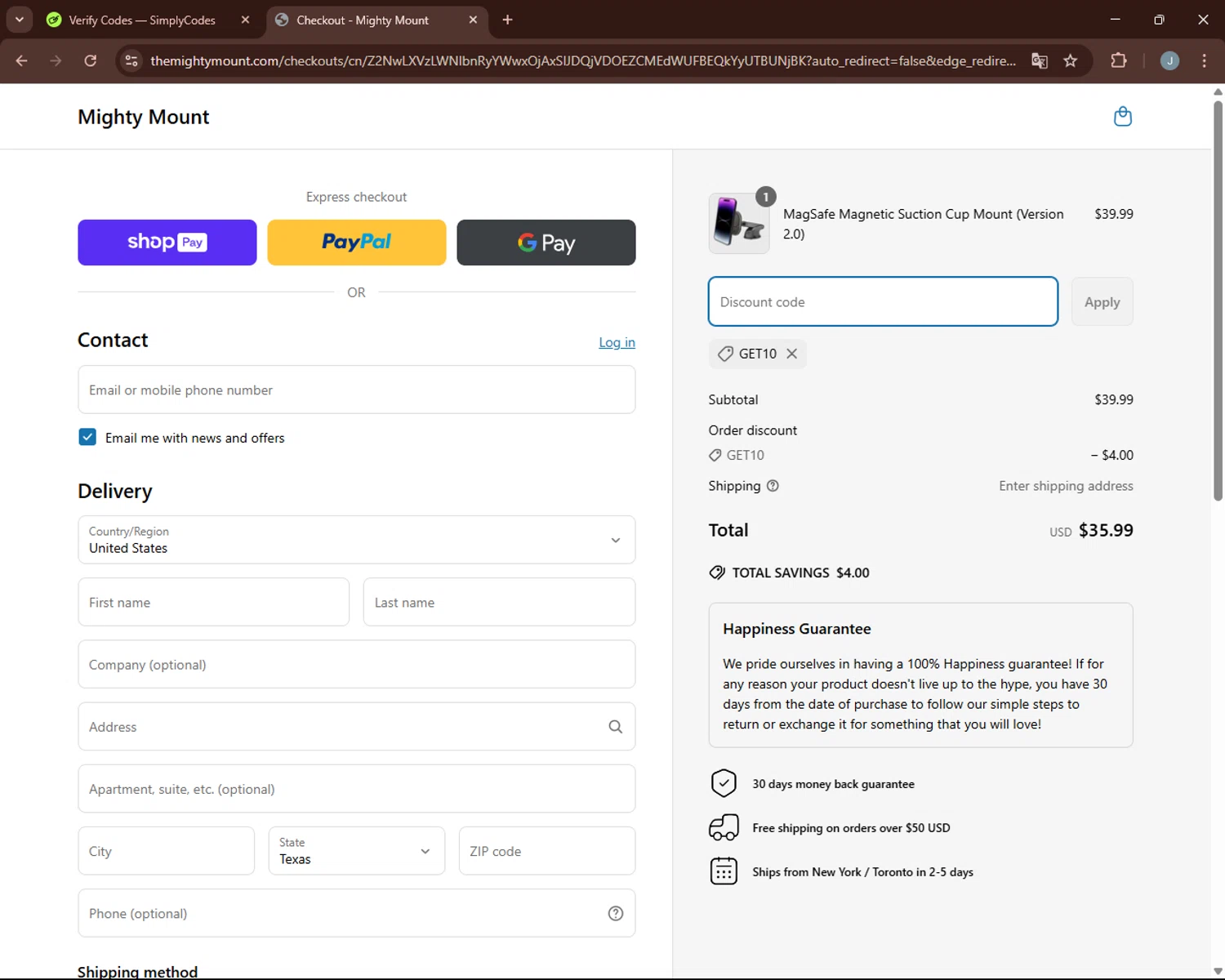The height and width of the screenshot is (980, 1225).
Task: Click the address search magnifier icon
Action: 616,727
